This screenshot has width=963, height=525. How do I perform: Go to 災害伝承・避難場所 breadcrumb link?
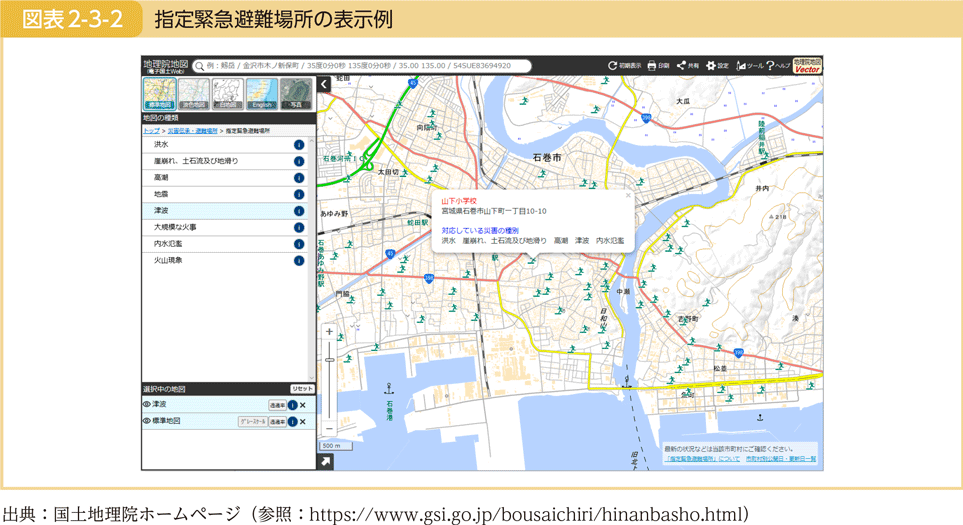click(x=192, y=131)
